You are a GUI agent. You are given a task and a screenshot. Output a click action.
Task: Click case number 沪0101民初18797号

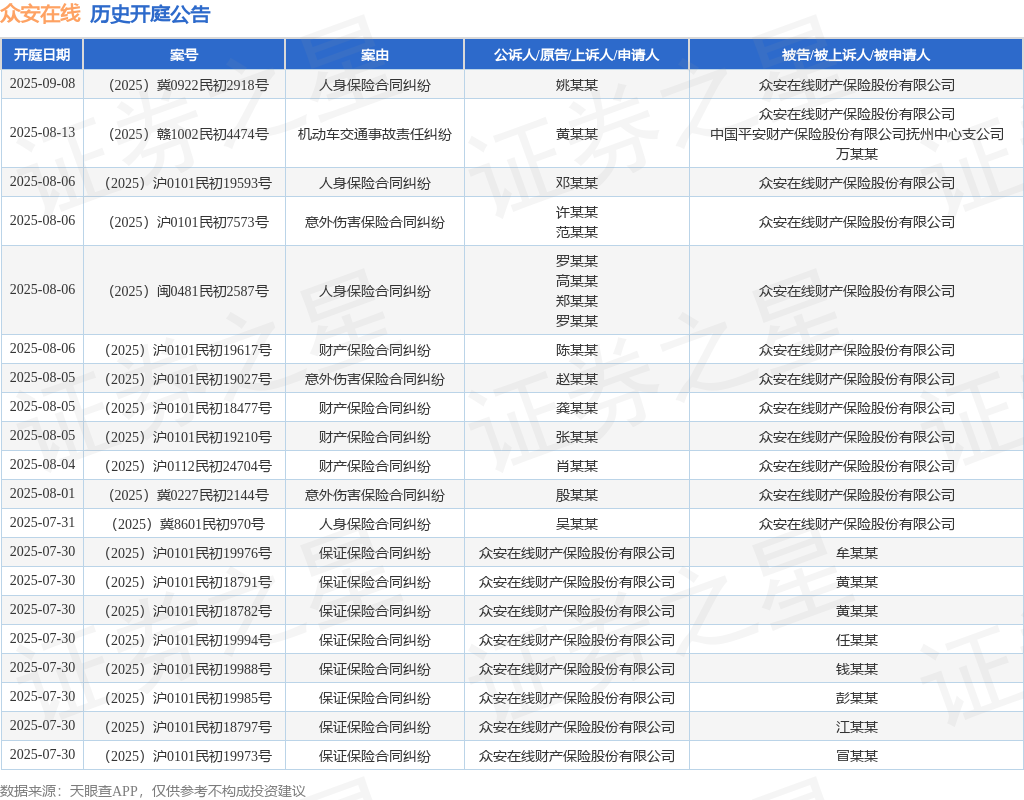click(188, 727)
